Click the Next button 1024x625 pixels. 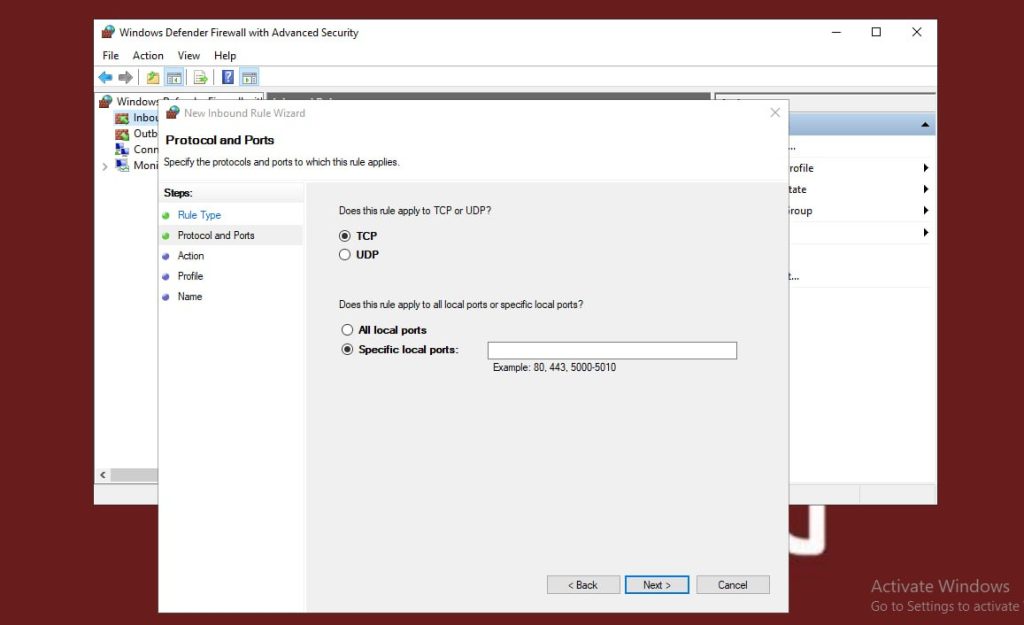tap(657, 585)
